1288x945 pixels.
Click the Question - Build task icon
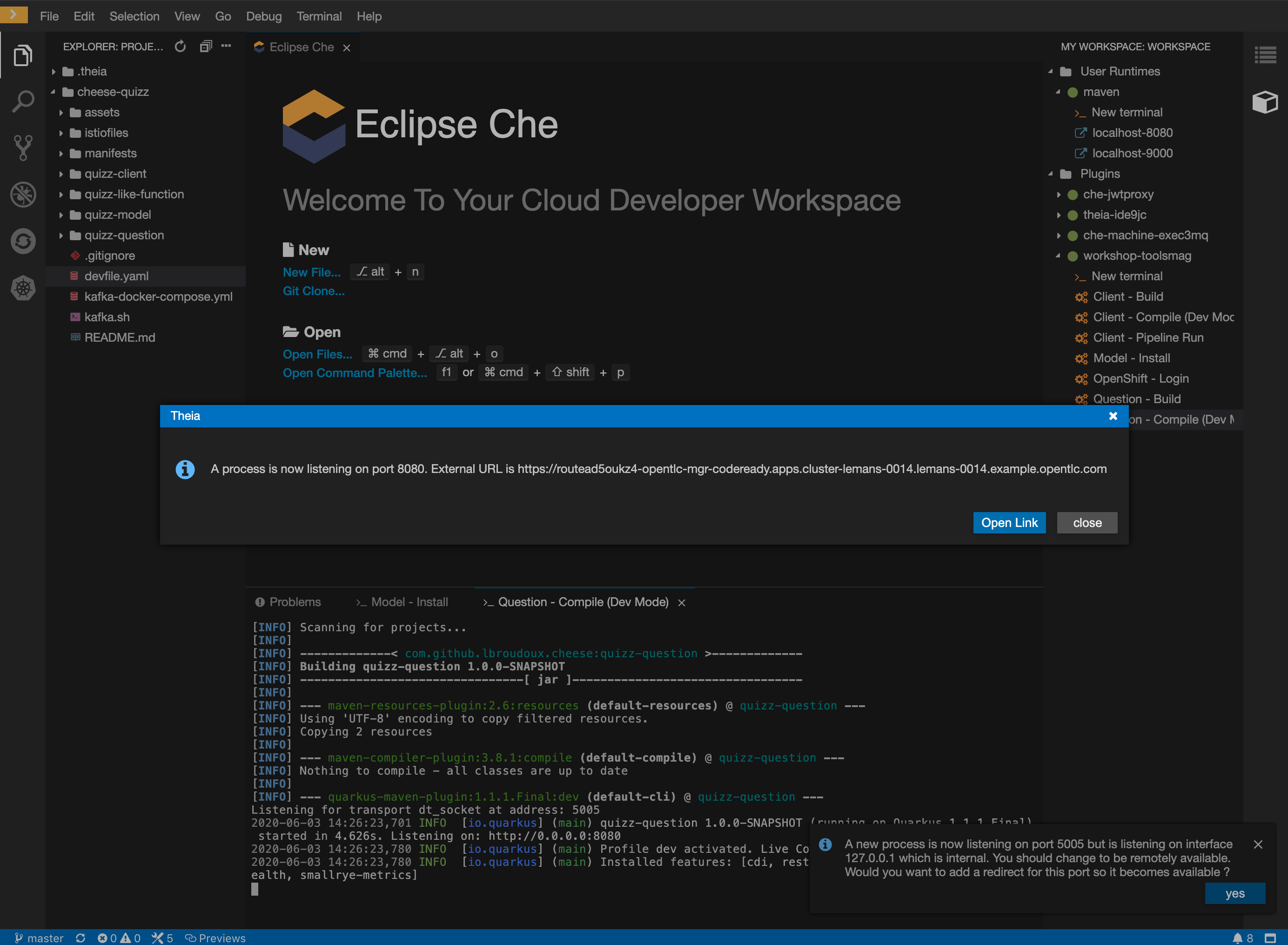1080,399
